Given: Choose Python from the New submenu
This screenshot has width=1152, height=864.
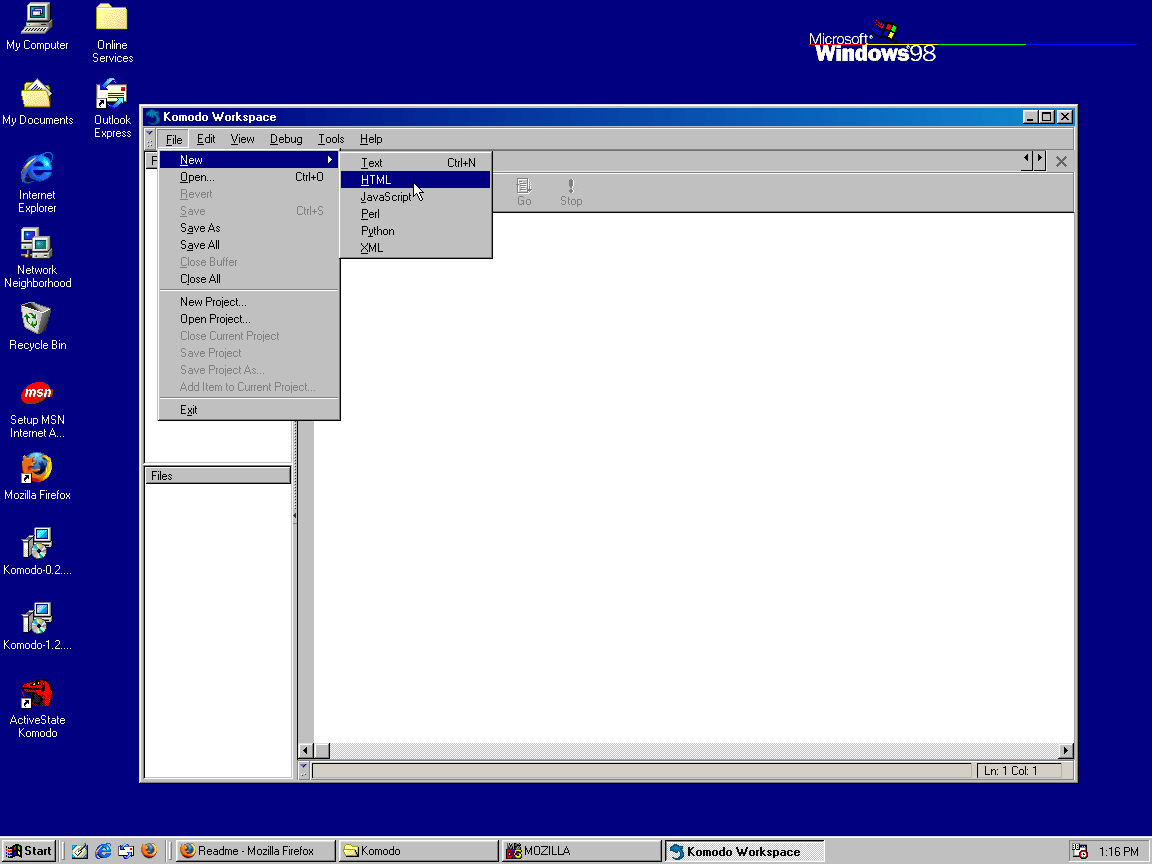Looking at the screenshot, I should coord(416,231).
